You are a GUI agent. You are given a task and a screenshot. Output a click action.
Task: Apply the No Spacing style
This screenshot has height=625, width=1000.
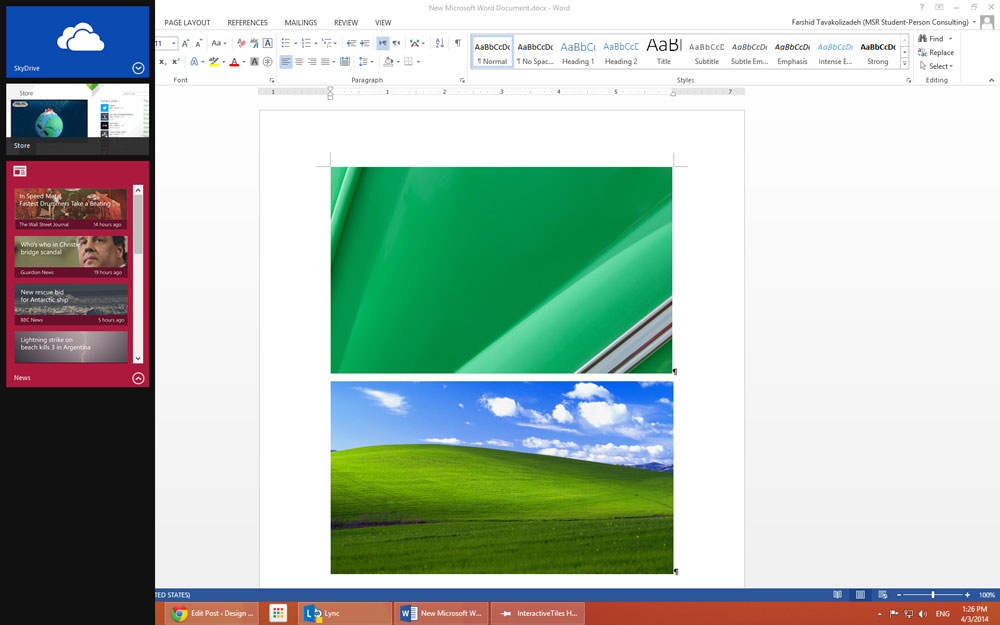[535, 52]
